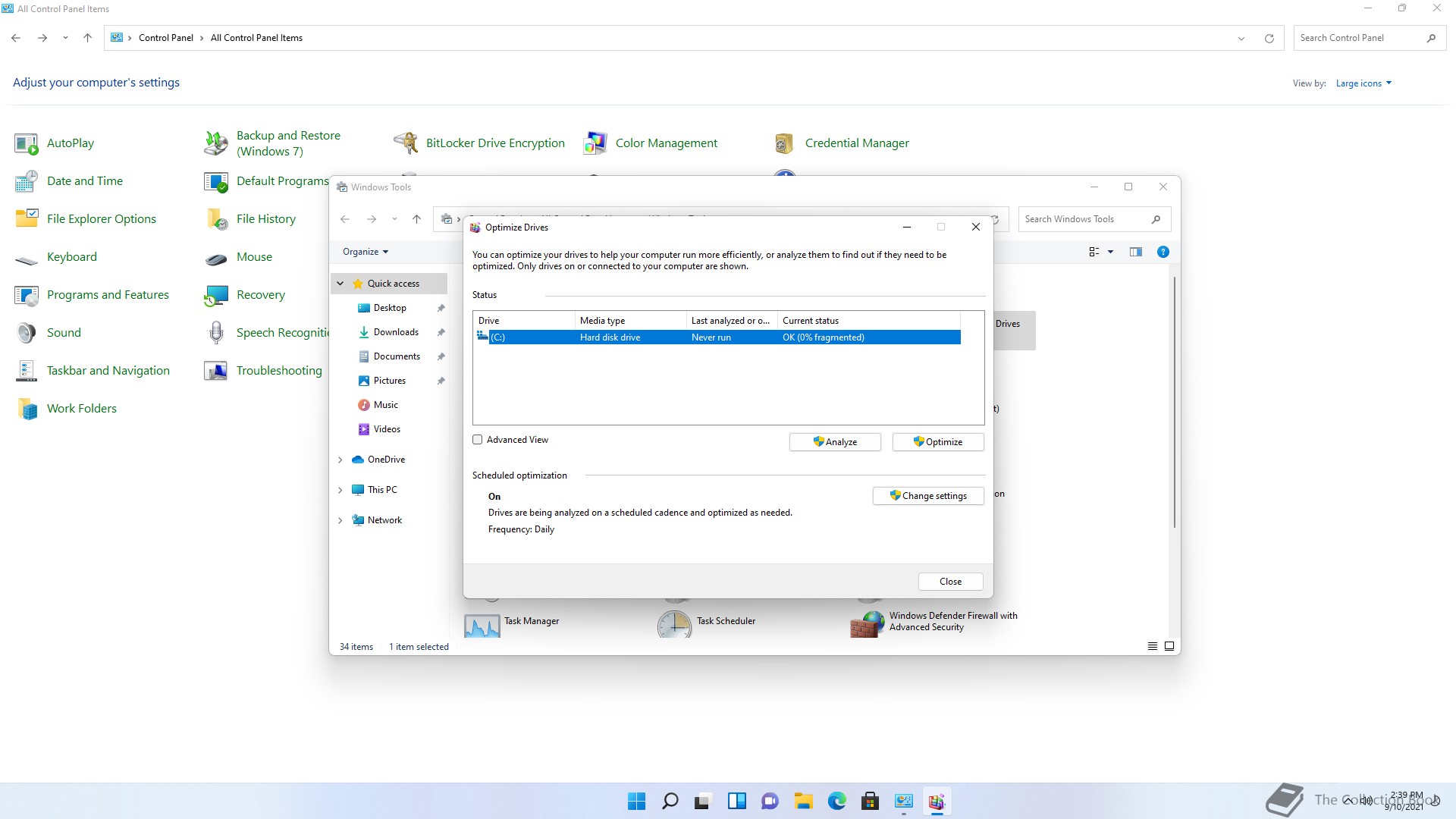Close the Optimize Drives dialog via Close
This screenshot has height=819, width=1456.
click(950, 582)
